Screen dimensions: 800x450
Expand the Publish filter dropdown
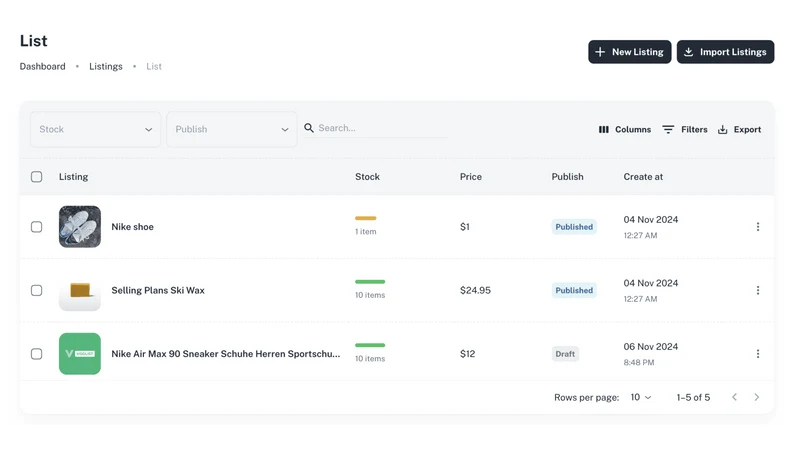tap(232, 130)
